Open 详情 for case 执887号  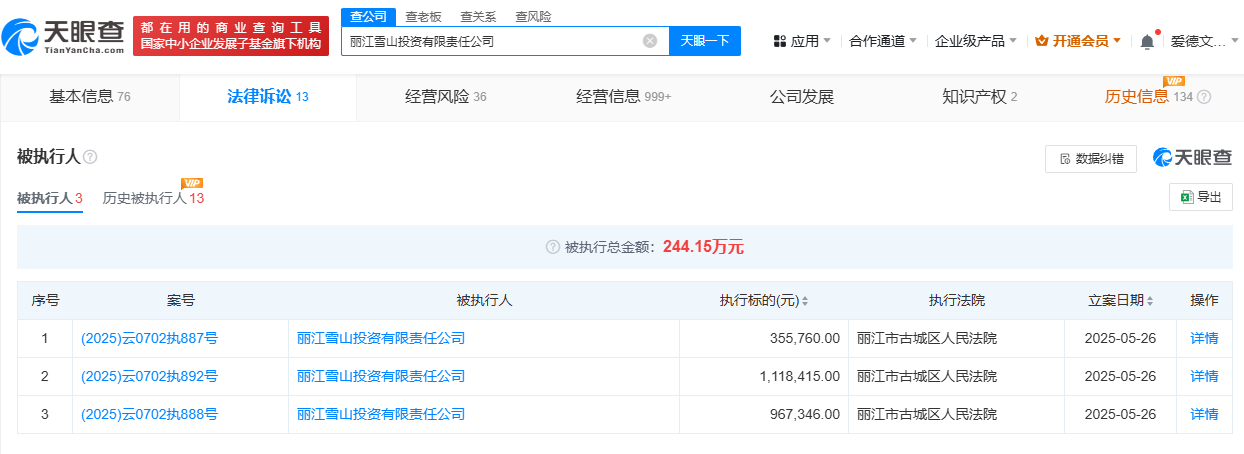coord(1204,338)
